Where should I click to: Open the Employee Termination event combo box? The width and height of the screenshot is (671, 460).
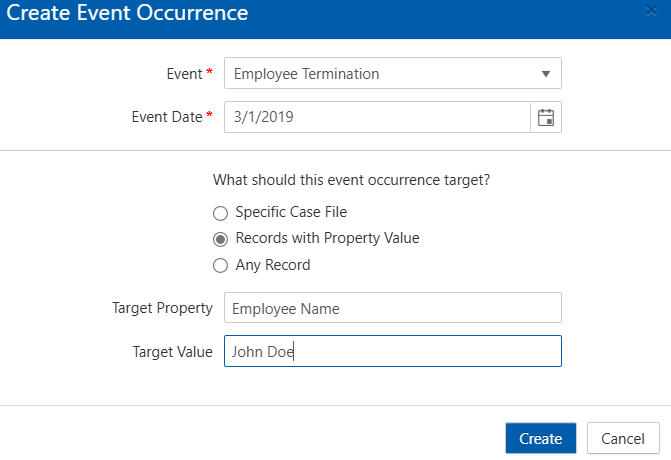point(380,74)
